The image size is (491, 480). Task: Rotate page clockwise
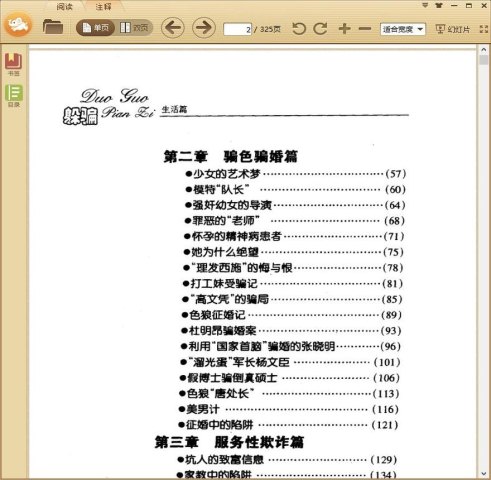pyautogui.click(x=320, y=29)
